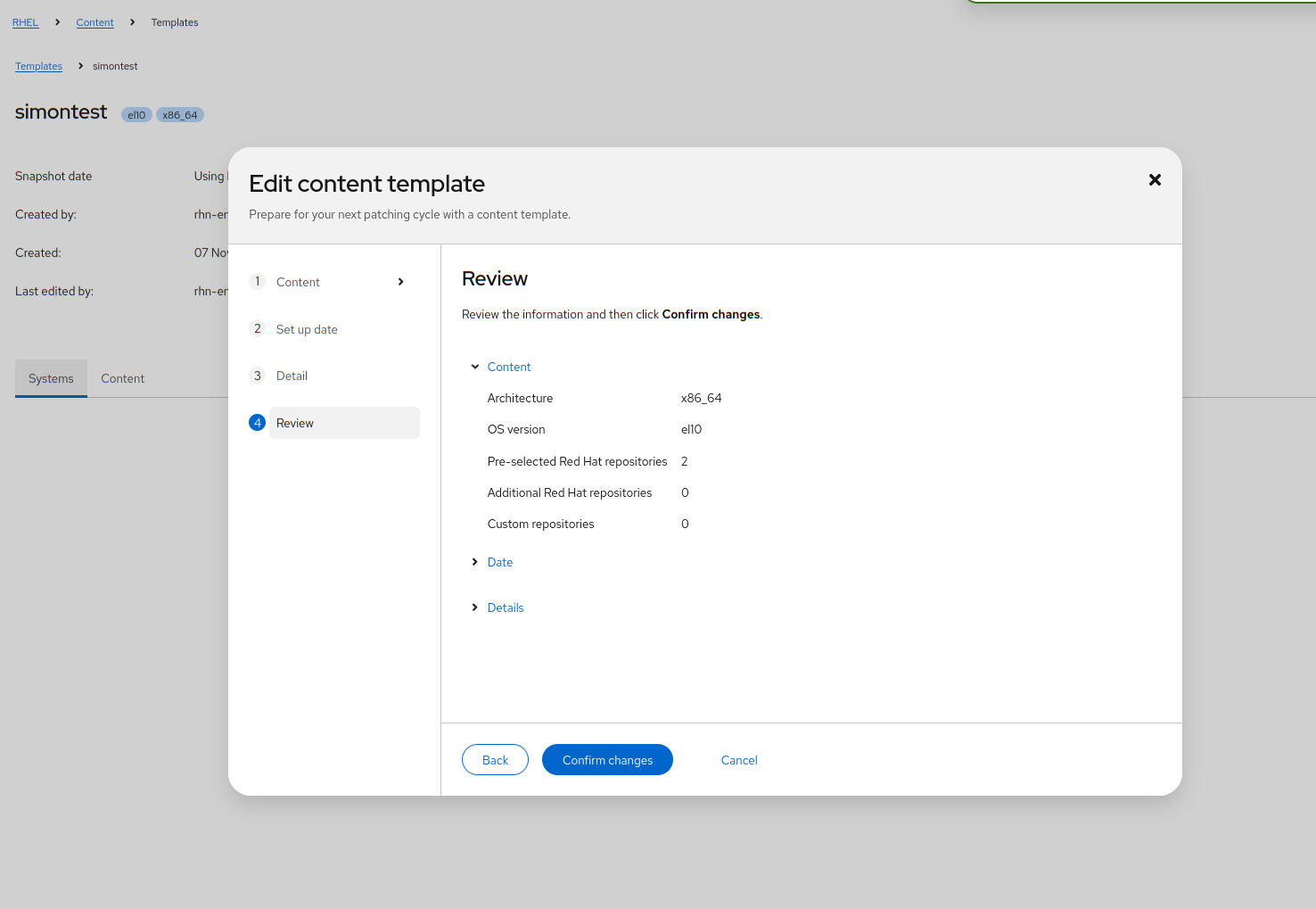Switch to the Systems tab
1316x909 pixels.
51,379
